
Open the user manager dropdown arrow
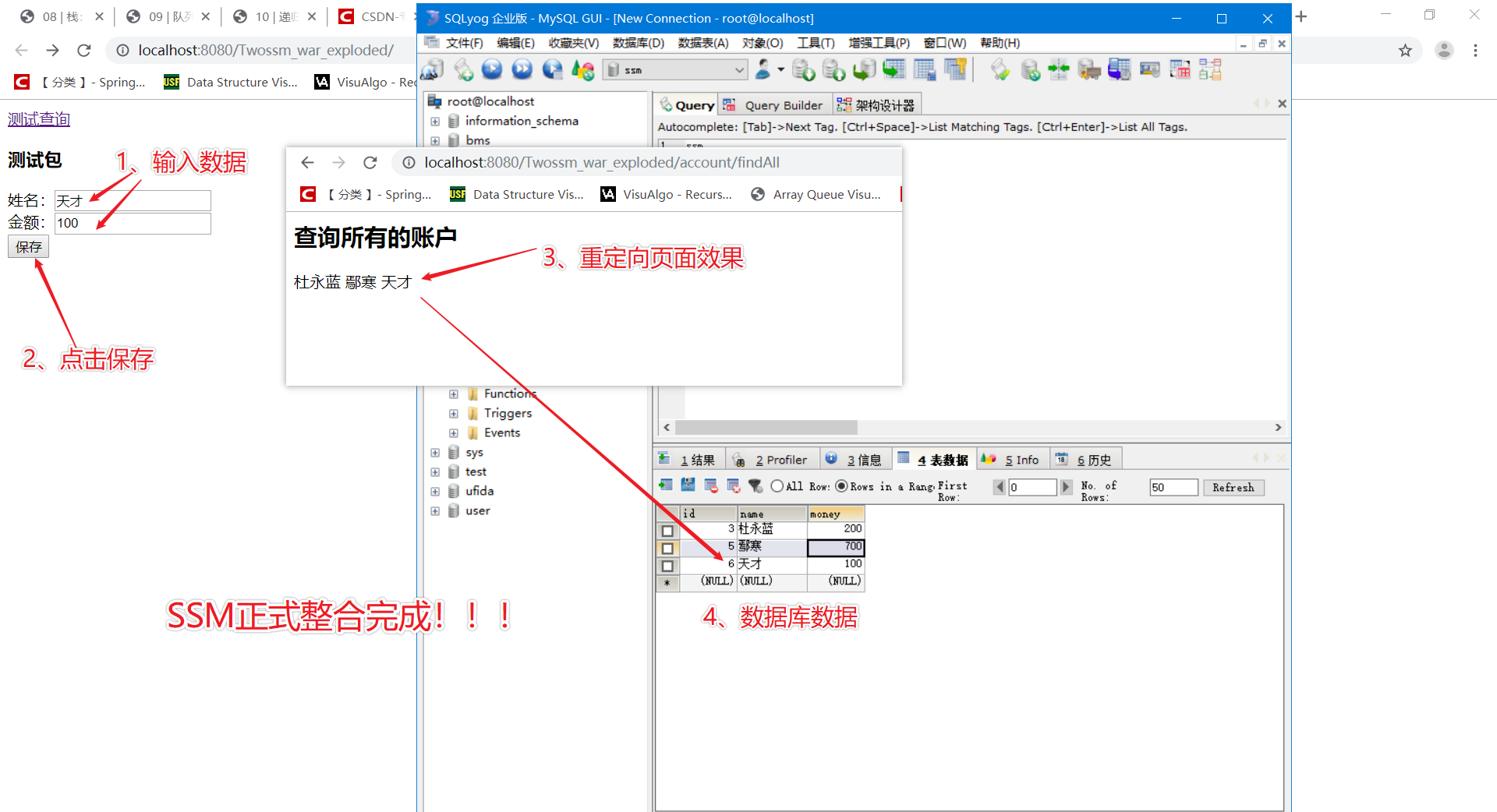(x=780, y=69)
